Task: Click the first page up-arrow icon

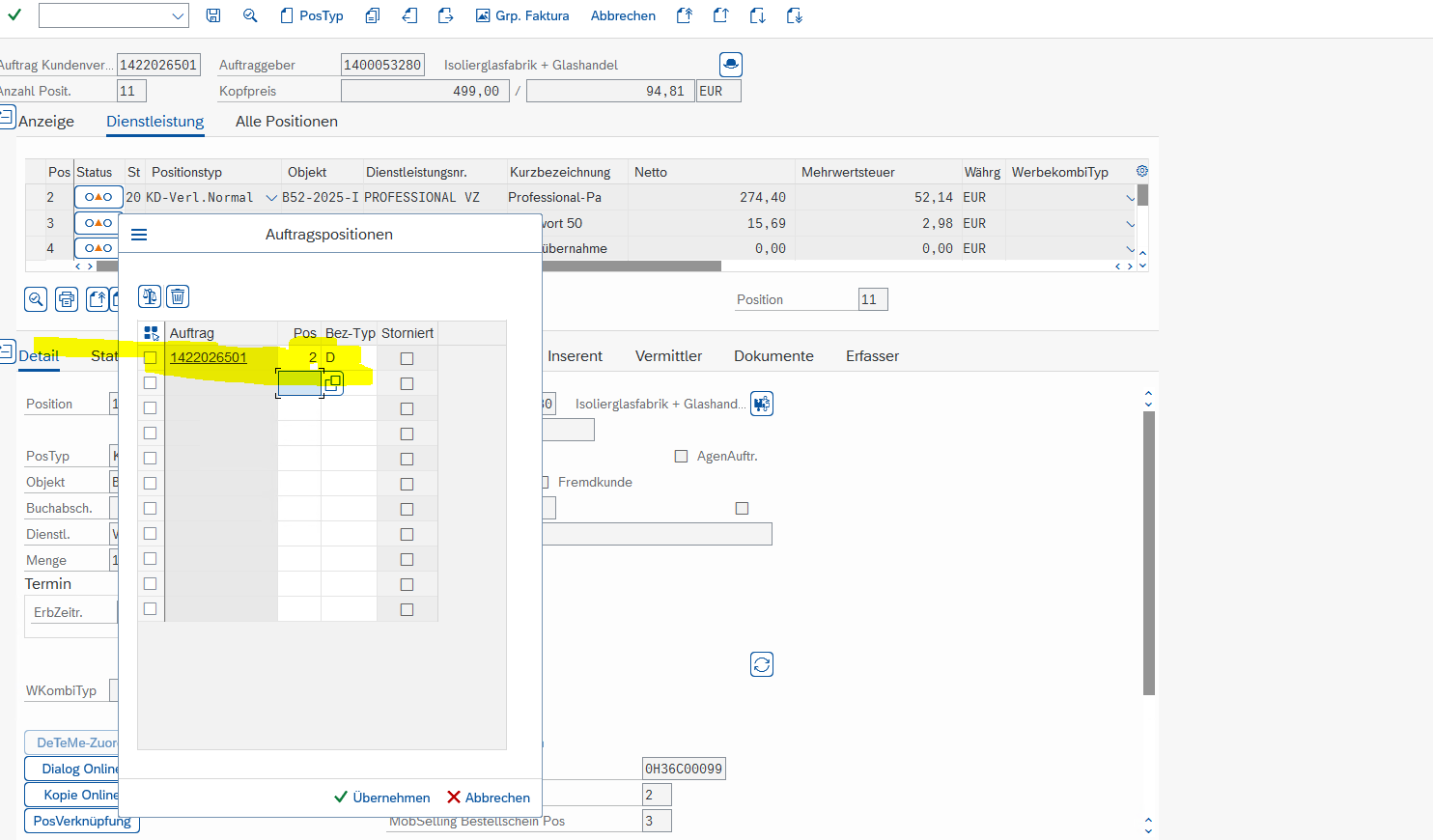Action: pos(685,15)
